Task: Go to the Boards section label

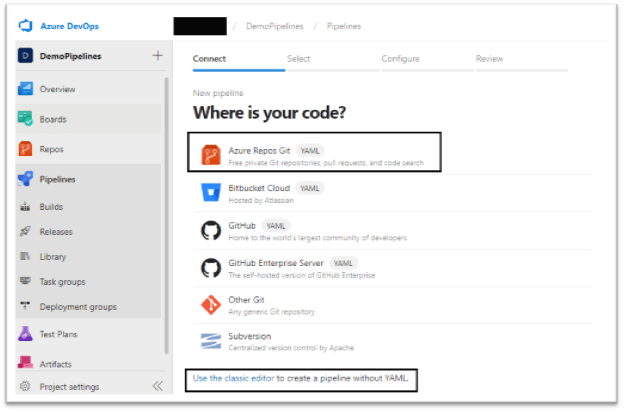Action: tap(53, 119)
